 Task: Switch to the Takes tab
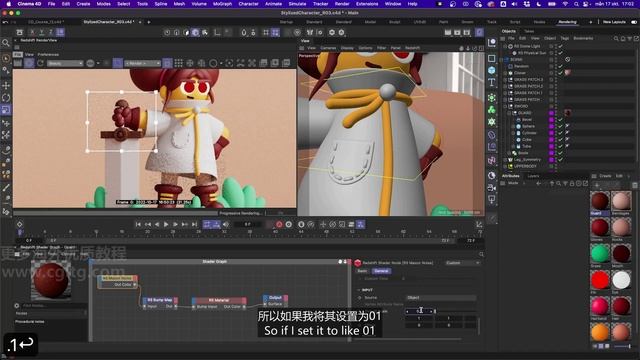[x=529, y=31]
